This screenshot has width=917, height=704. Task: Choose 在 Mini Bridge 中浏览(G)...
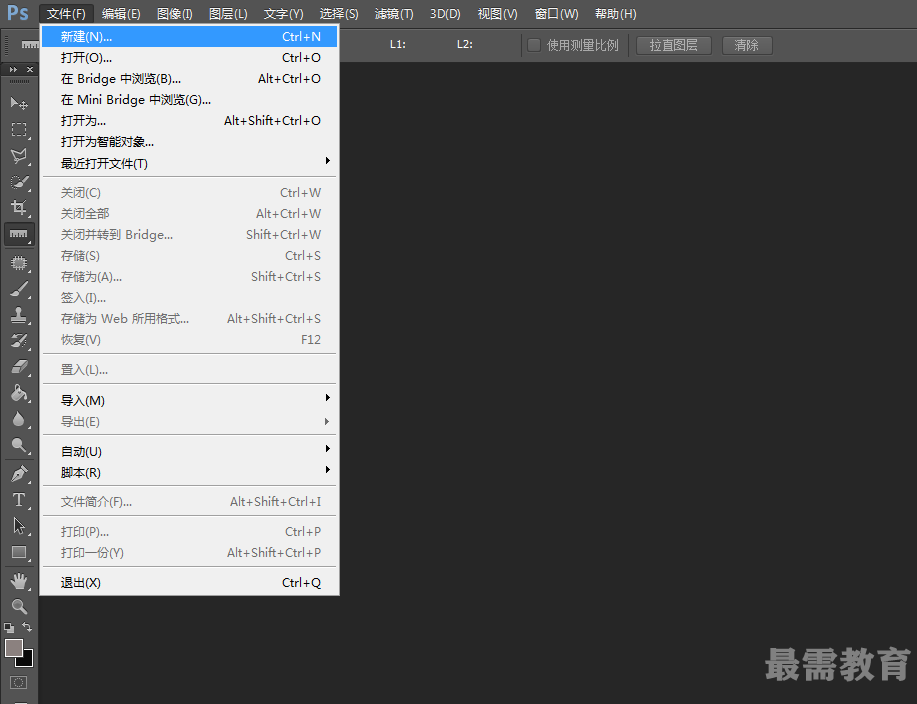point(189,99)
